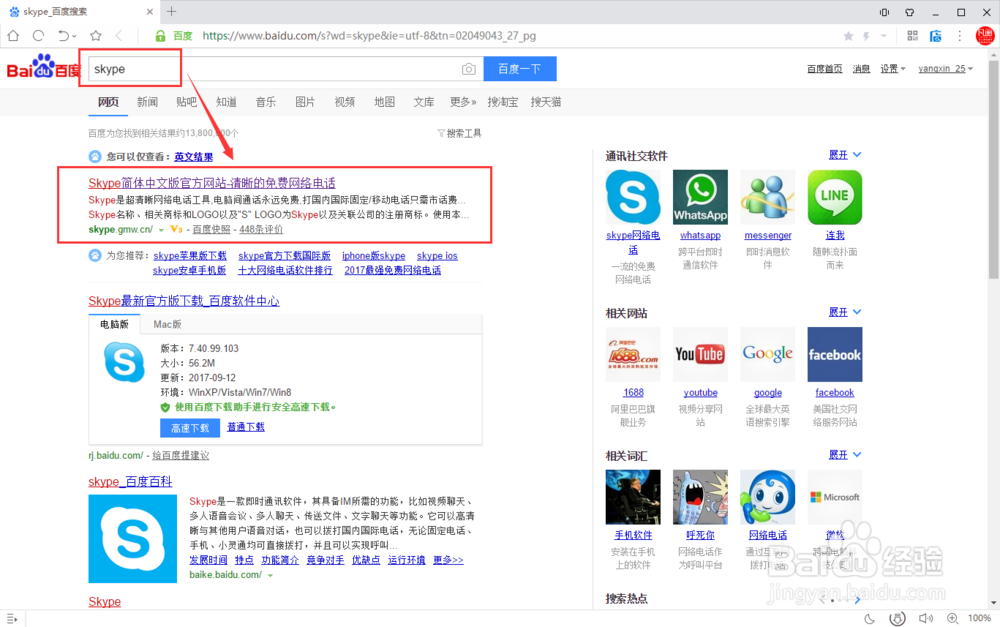The height and width of the screenshot is (627, 1000).
Task: Open skype_百度百科 result
Action: 130,482
